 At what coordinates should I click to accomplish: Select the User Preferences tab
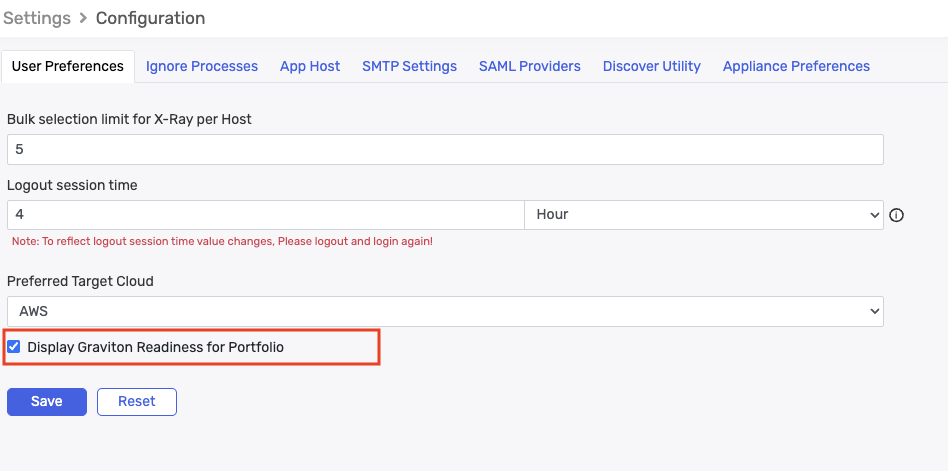[68, 66]
